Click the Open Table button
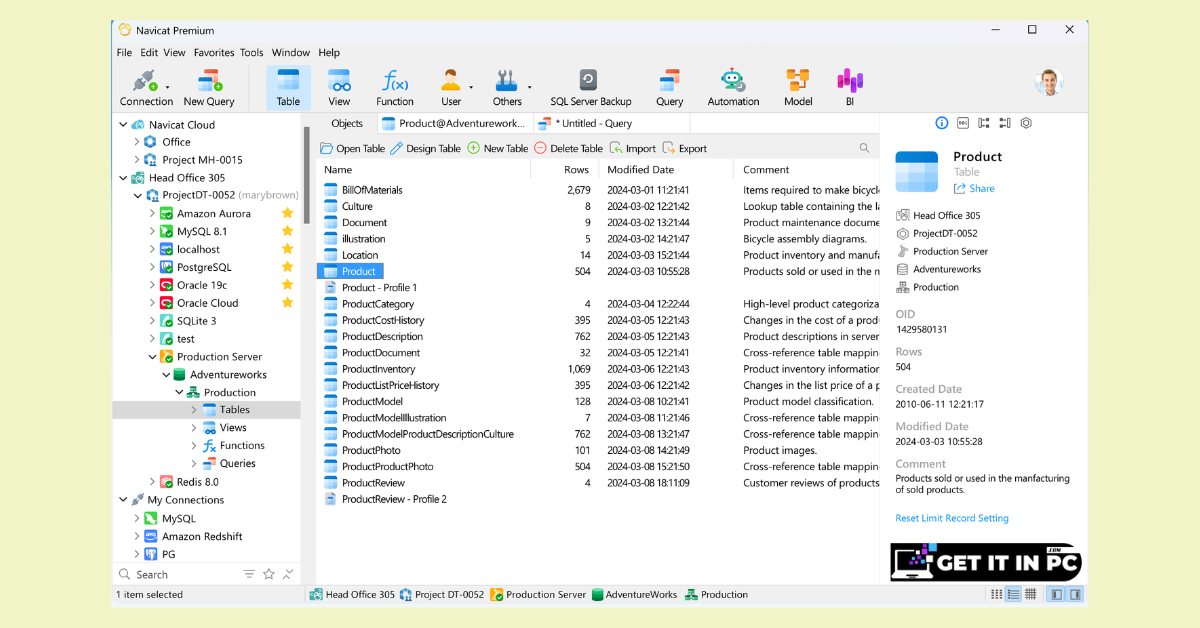Viewport: 1200px width, 628px height. [x=352, y=148]
